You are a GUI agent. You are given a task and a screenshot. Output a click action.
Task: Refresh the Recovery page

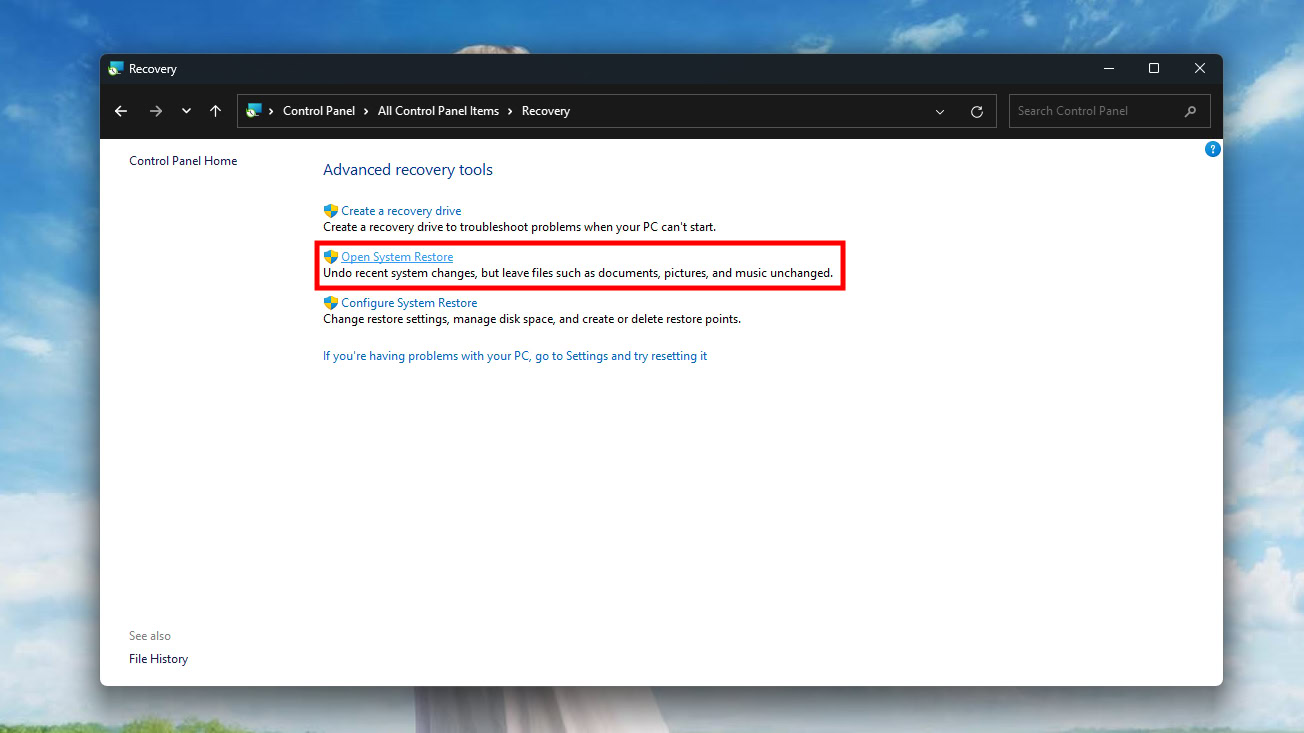click(977, 111)
